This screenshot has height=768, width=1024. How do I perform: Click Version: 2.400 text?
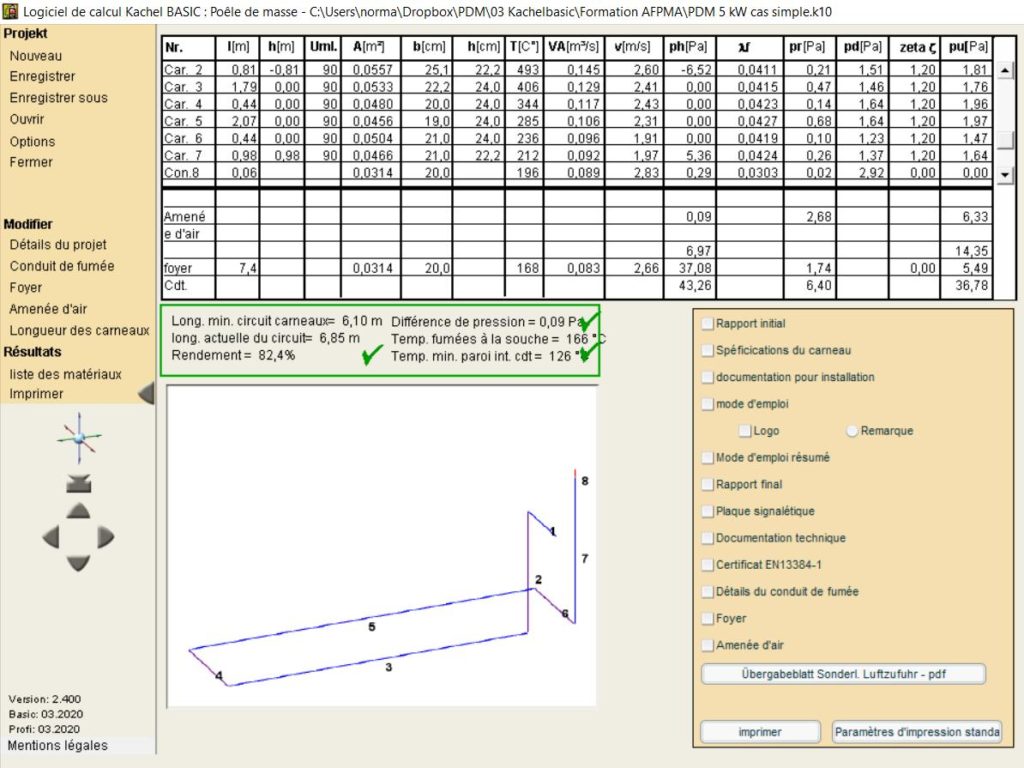(x=44, y=699)
